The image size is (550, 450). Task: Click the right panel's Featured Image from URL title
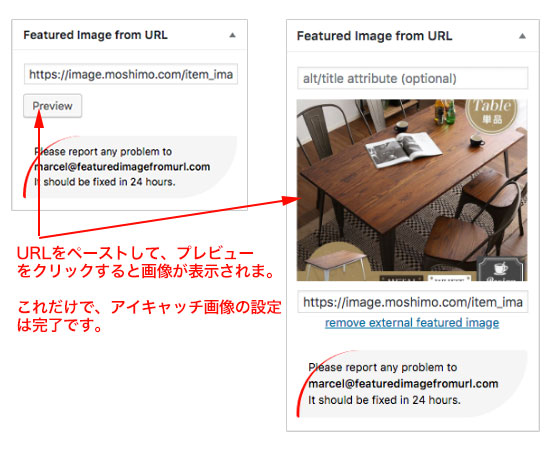[x=374, y=36]
